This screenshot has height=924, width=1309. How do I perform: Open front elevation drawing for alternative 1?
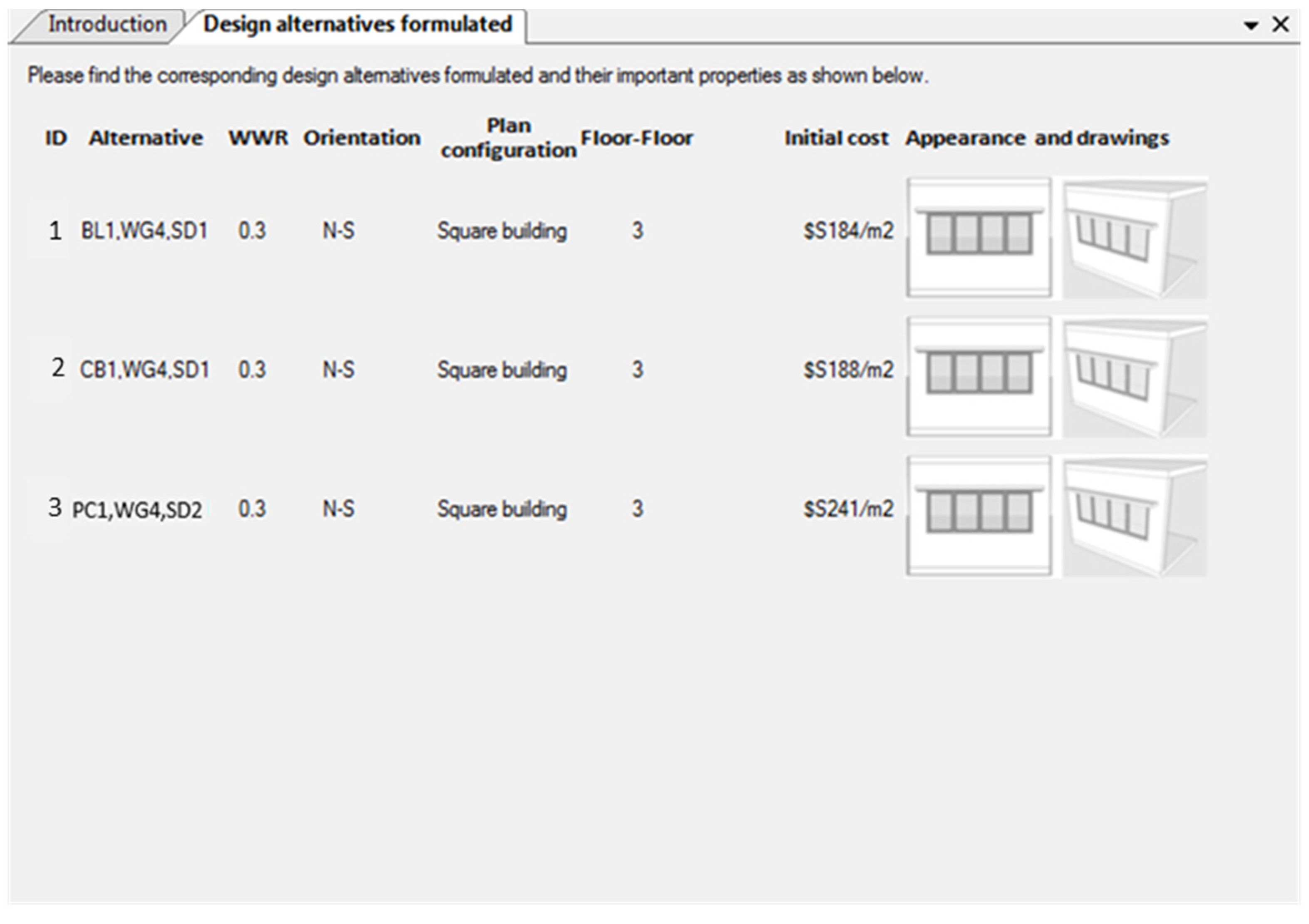(979, 237)
